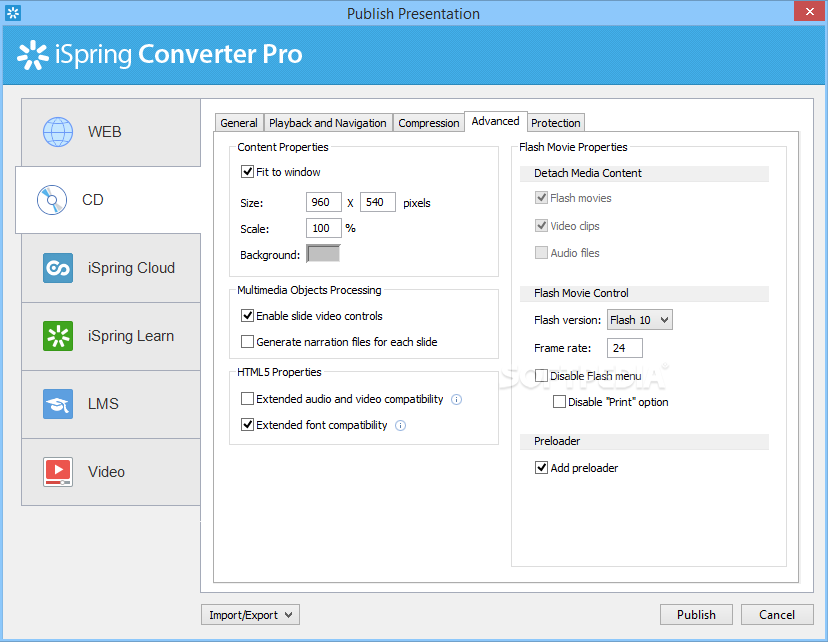Disable slide video controls checkbox
The width and height of the screenshot is (828, 642).
point(247,316)
